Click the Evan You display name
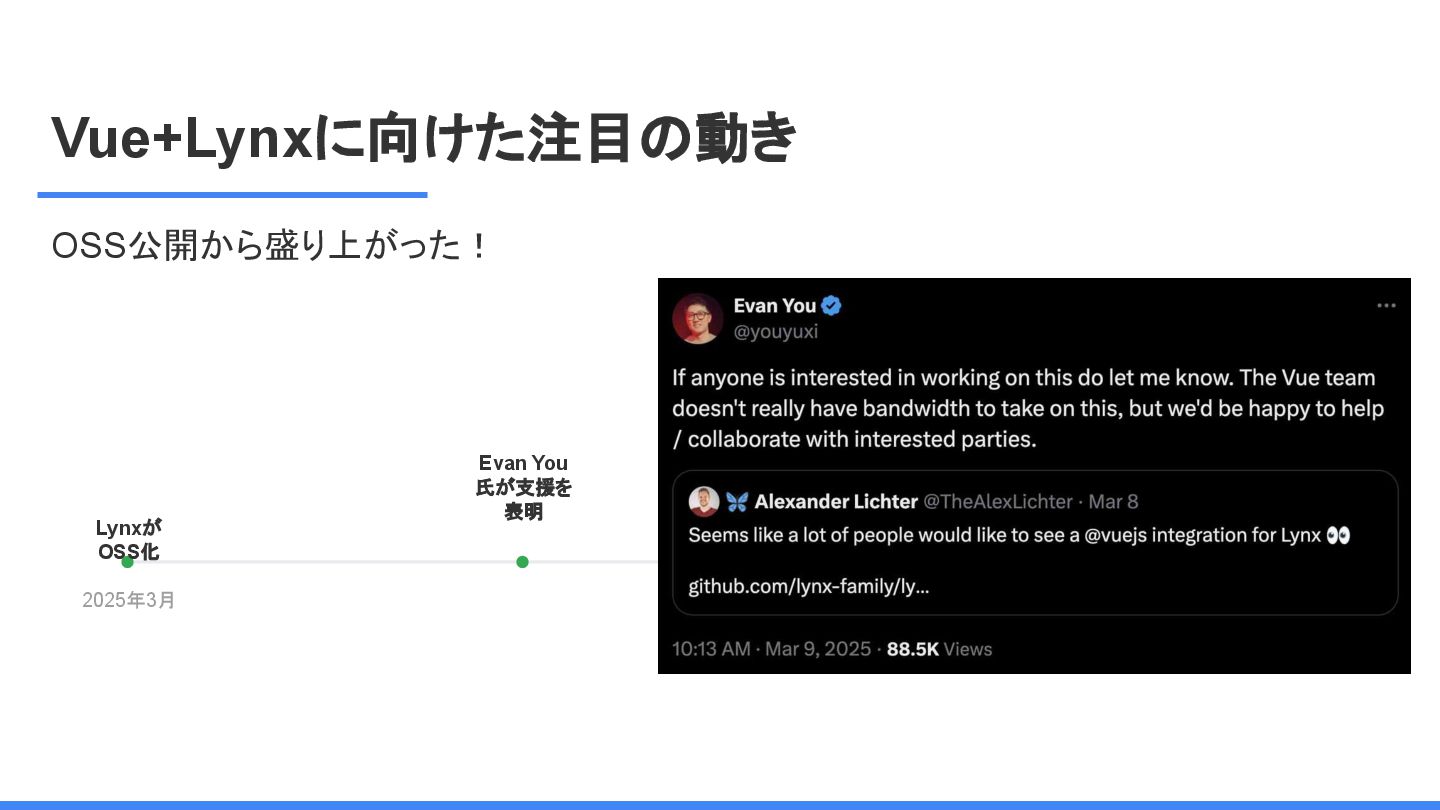1440x810 pixels. click(775, 306)
